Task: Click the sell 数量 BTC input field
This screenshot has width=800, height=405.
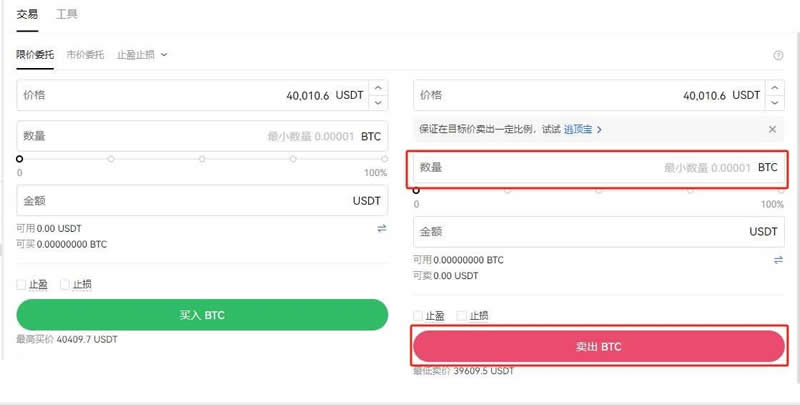Action: point(560,168)
